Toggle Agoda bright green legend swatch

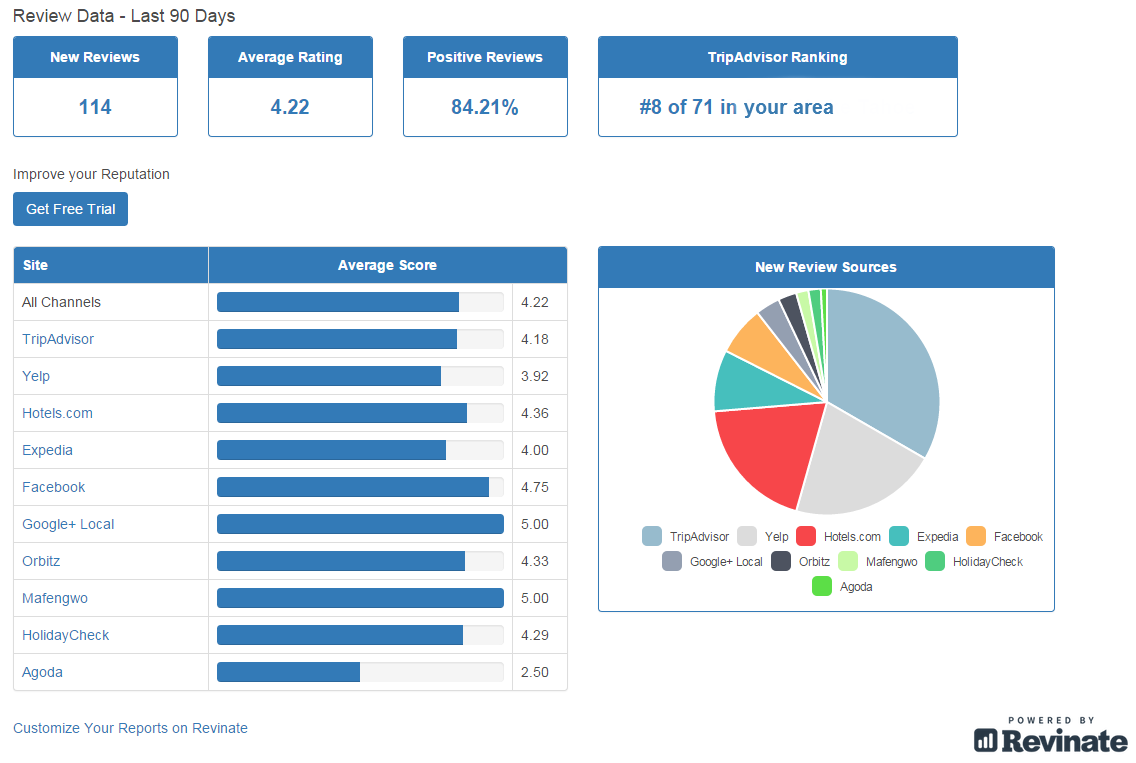tap(822, 586)
